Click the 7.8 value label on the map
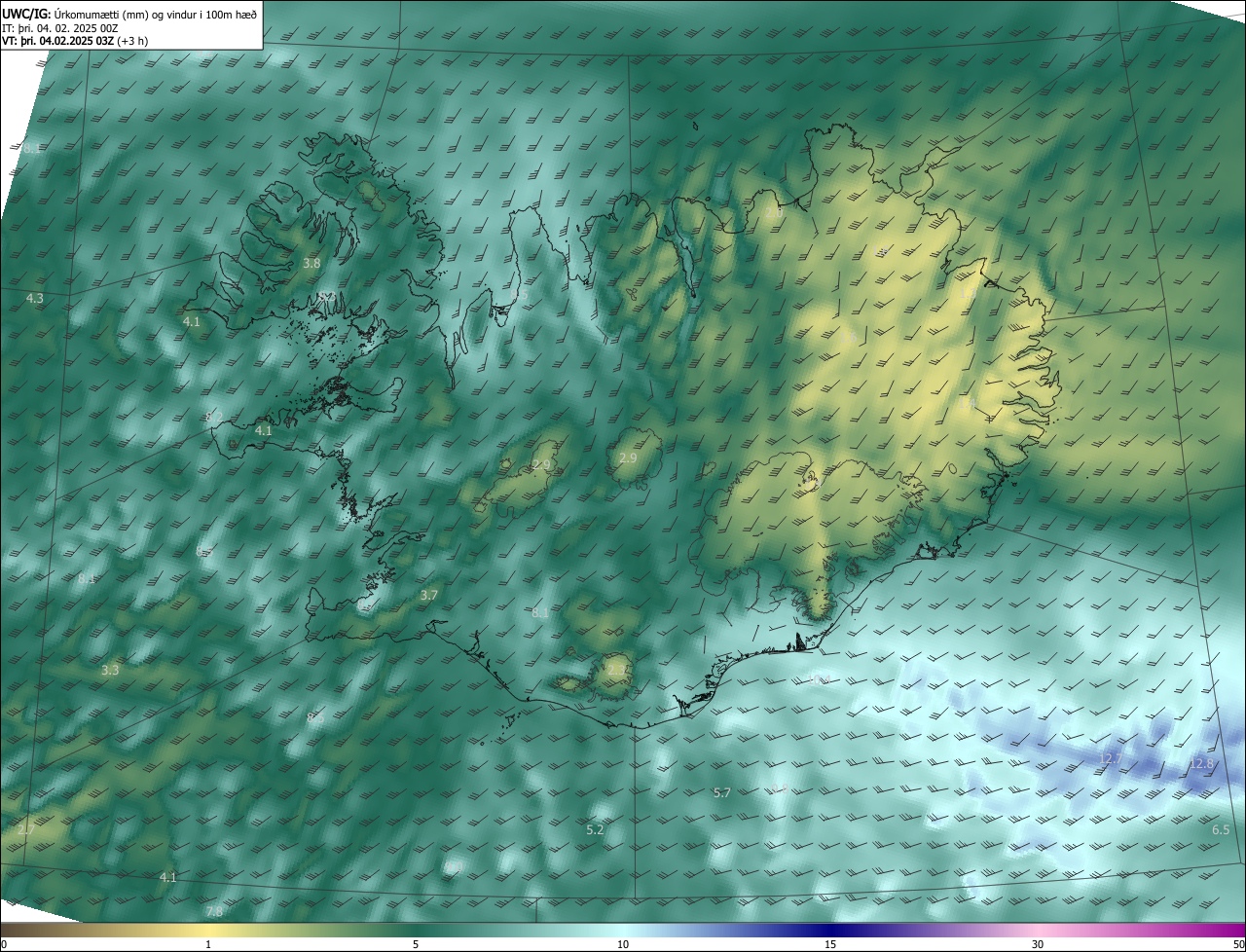 tap(214, 911)
